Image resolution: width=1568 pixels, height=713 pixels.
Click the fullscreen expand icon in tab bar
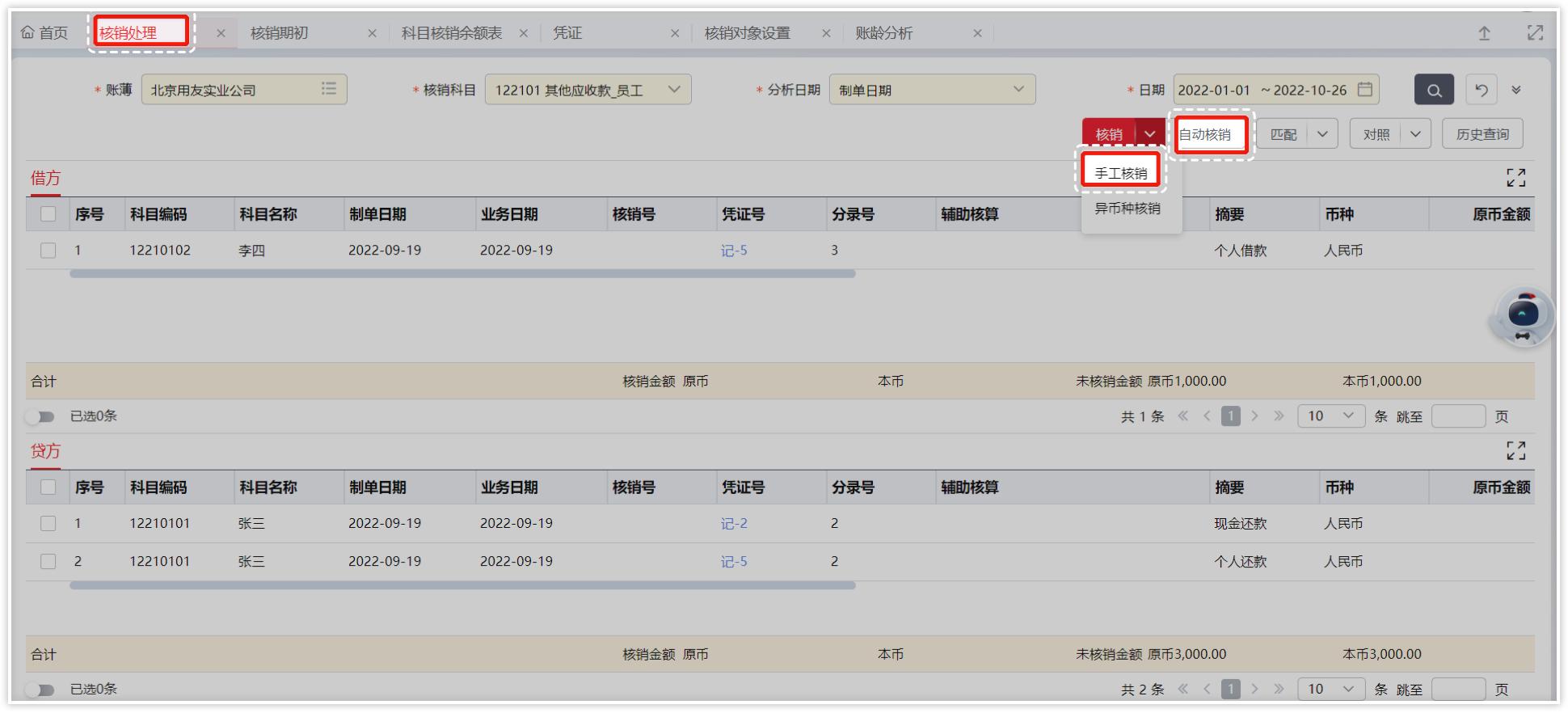[x=1535, y=33]
